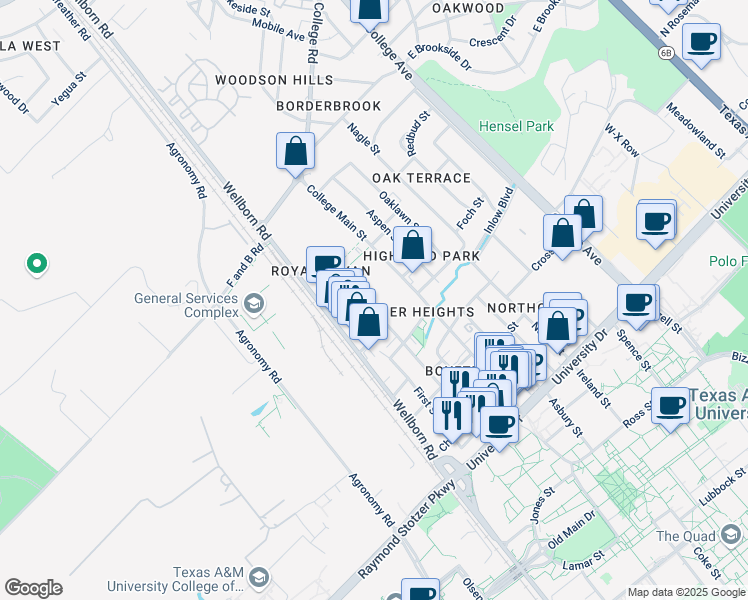The width and height of the screenshot is (748, 600).
Task: Select the Texas A&M University College of... label
Action: (176, 579)
